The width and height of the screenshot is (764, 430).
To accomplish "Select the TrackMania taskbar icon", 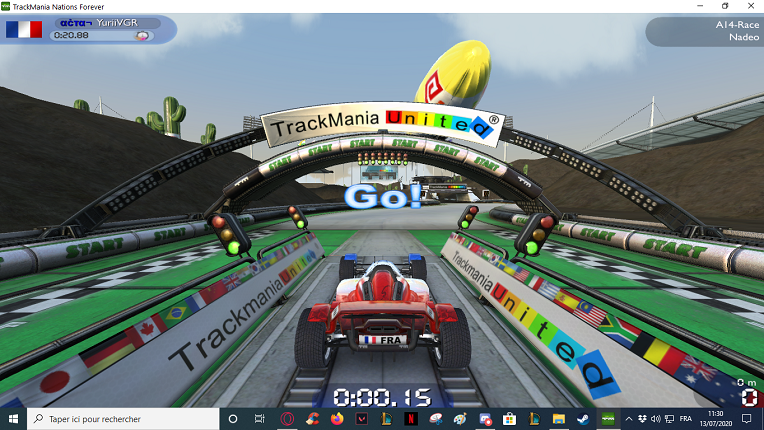I will (x=607, y=419).
